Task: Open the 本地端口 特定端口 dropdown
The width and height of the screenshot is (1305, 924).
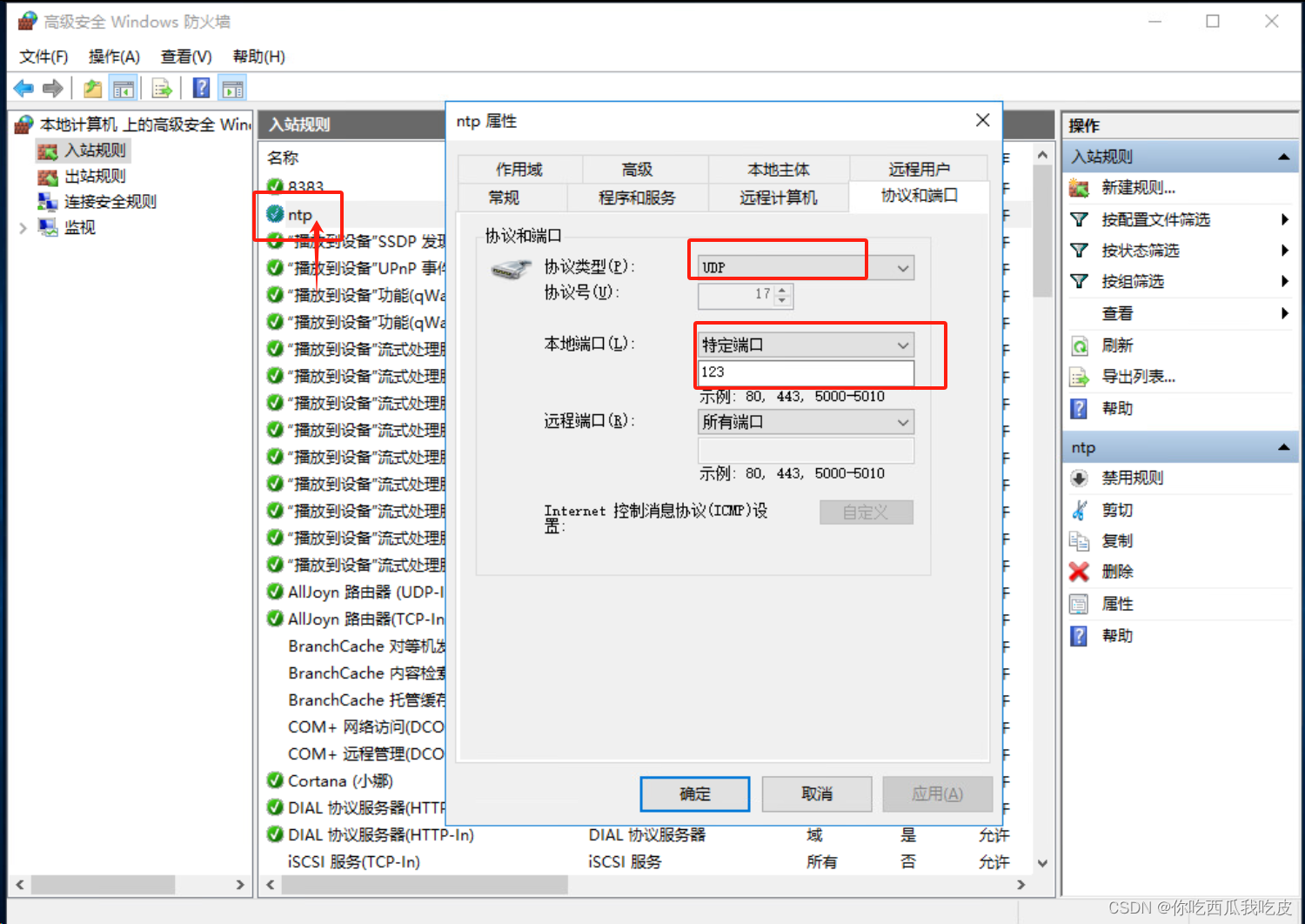Action: coord(903,345)
